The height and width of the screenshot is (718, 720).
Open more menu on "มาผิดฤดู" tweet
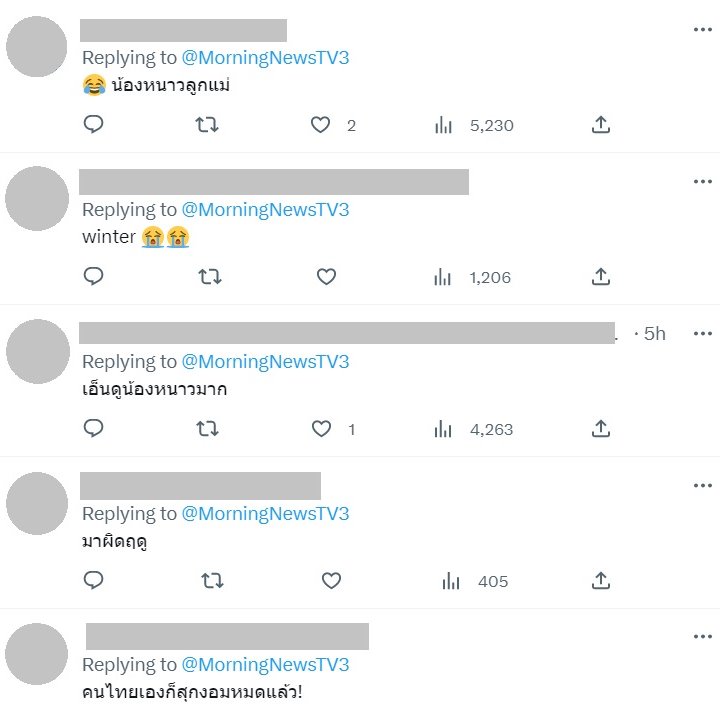[702, 486]
